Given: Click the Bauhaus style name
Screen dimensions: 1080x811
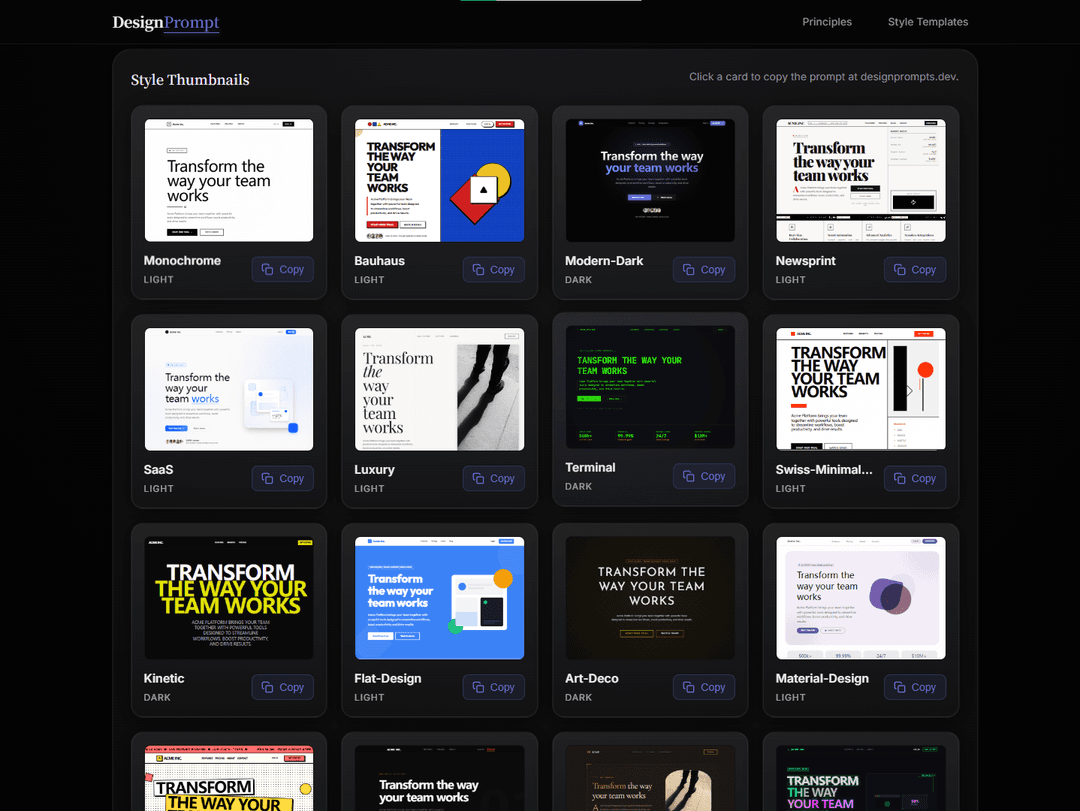Looking at the screenshot, I should pyautogui.click(x=380, y=260).
